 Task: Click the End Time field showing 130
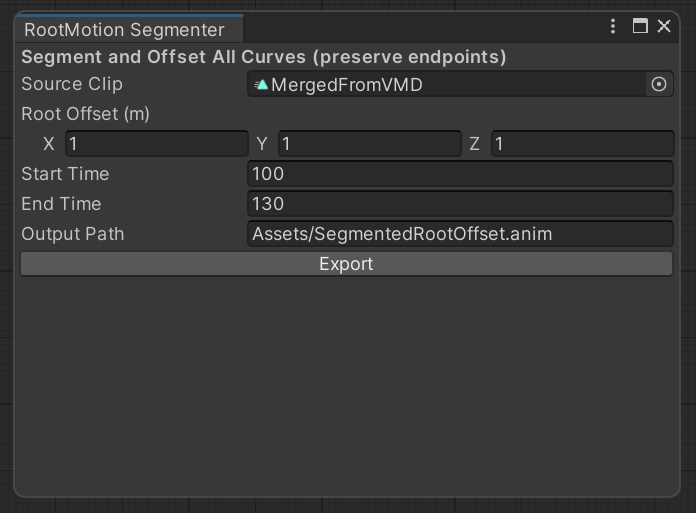pos(460,204)
